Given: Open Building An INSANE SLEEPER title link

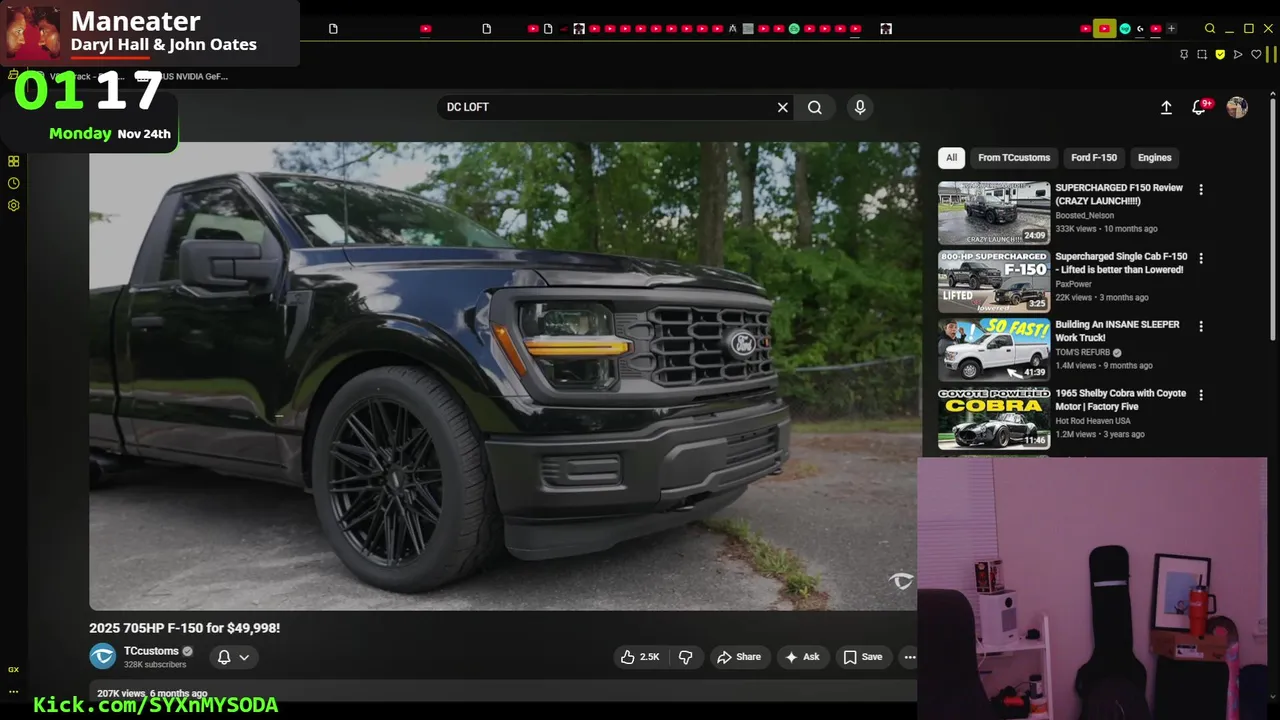Looking at the screenshot, I should click(1117, 331).
